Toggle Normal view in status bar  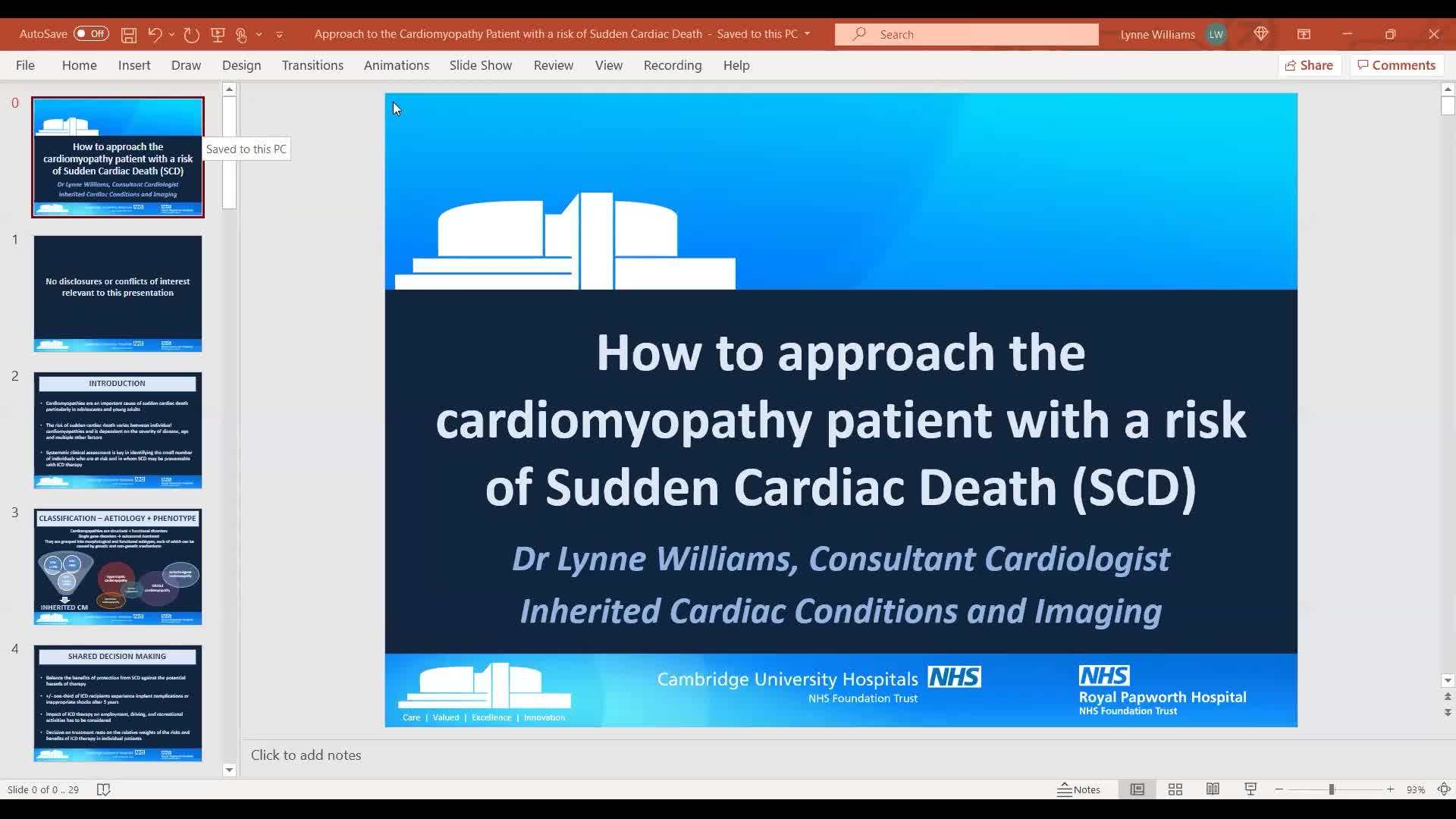(1137, 789)
